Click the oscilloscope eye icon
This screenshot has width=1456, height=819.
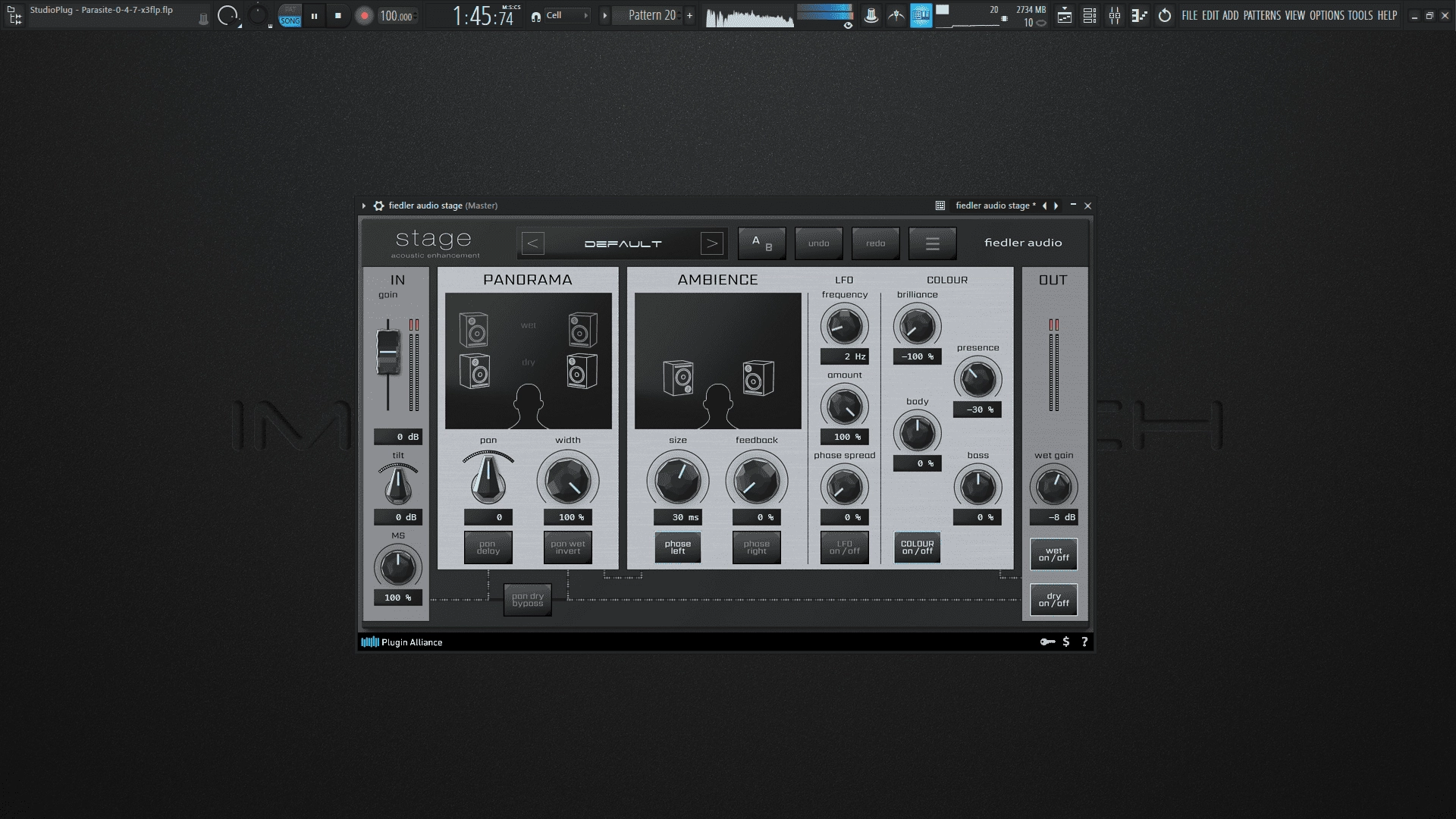pos(848,25)
